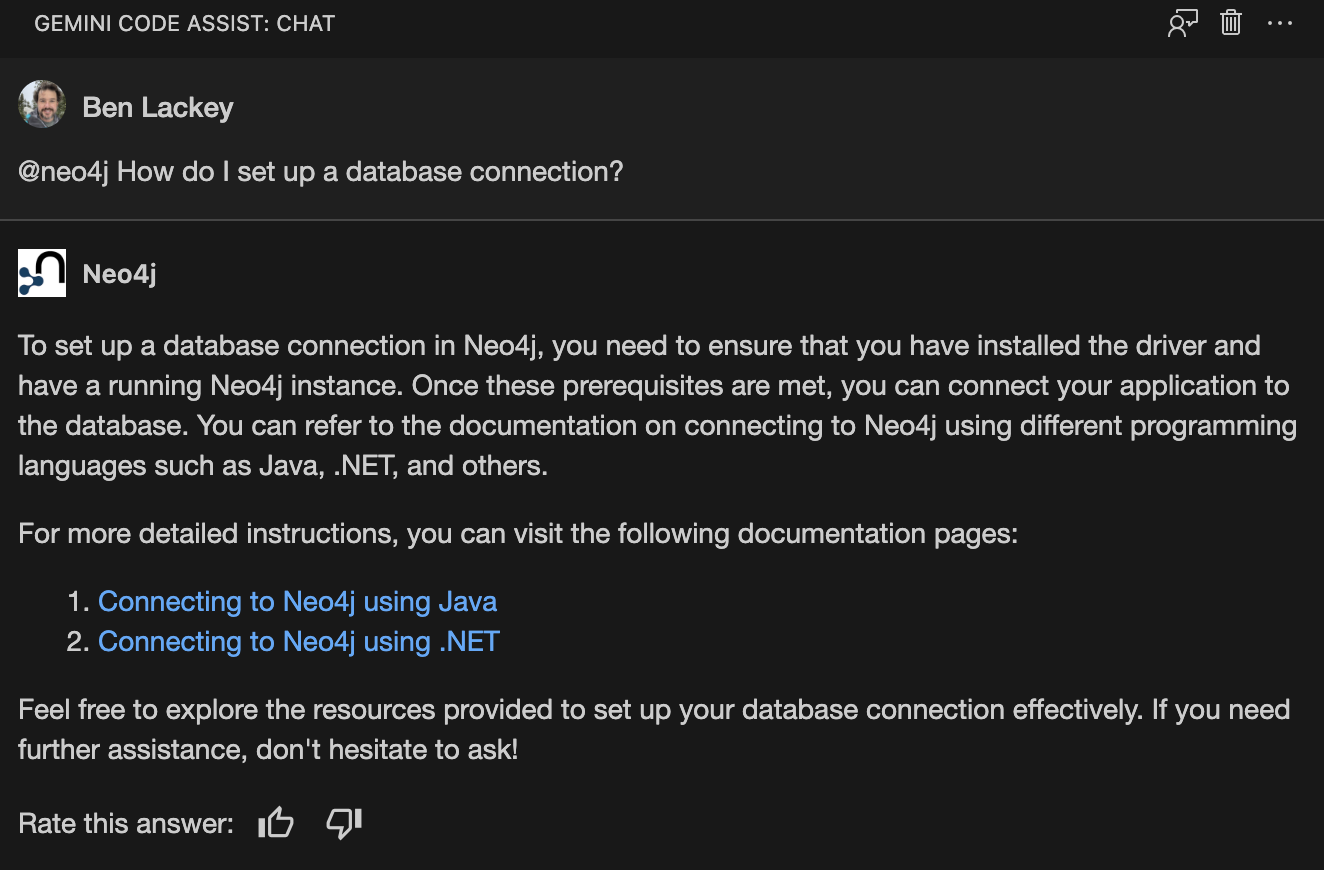Click the Neo4j agent avatar icon
The width and height of the screenshot is (1324, 870).
tap(41, 272)
